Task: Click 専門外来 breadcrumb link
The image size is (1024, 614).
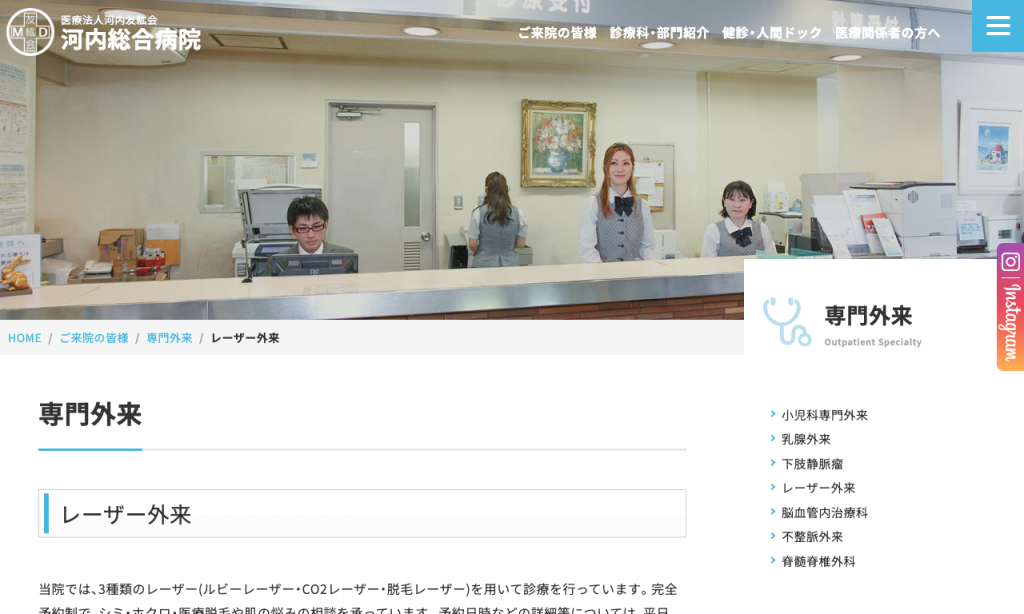Action: (x=169, y=338)
